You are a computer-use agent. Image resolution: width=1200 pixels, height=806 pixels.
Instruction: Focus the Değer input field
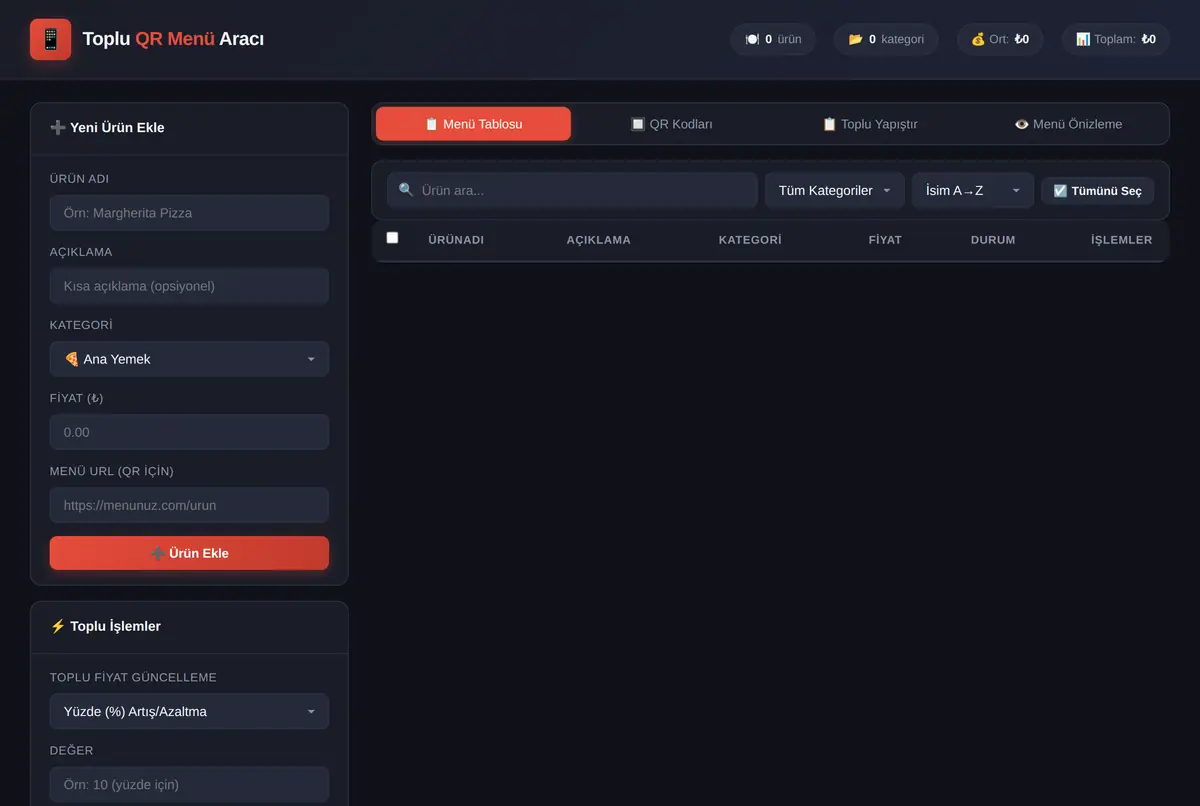(189, 785)
